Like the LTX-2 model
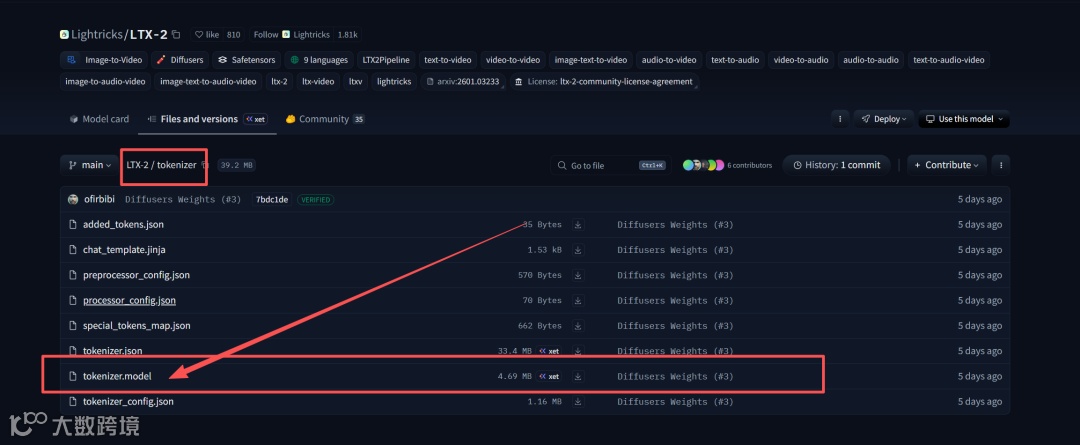This screenshot has width=1080, height=445. (x=207, y=34)
